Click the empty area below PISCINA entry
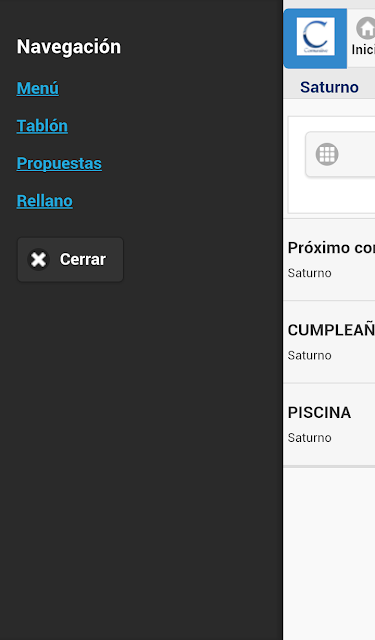 click(329, 554)
